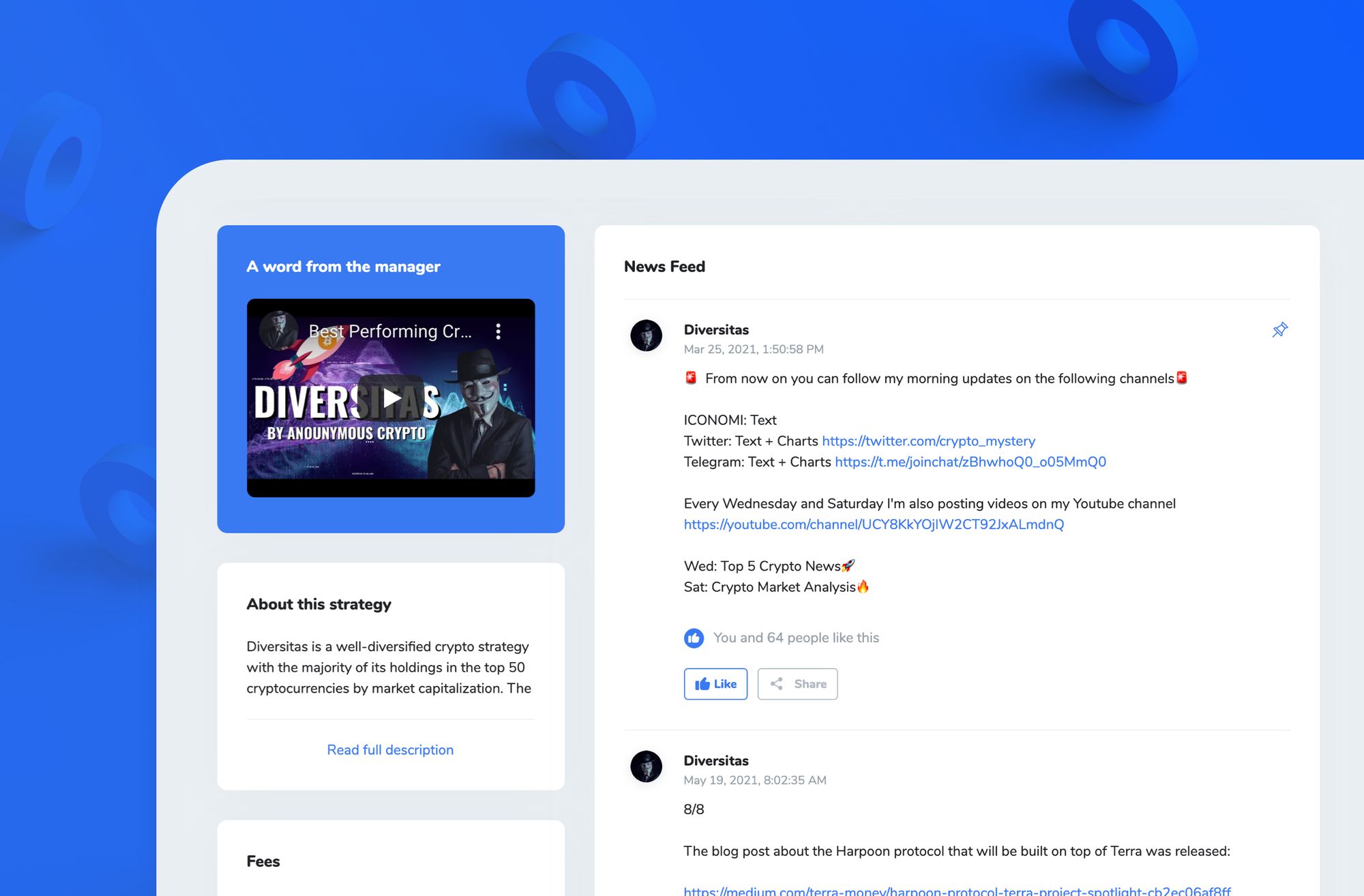Open Diversitas avatar on May 19 post

click(646, 766)
